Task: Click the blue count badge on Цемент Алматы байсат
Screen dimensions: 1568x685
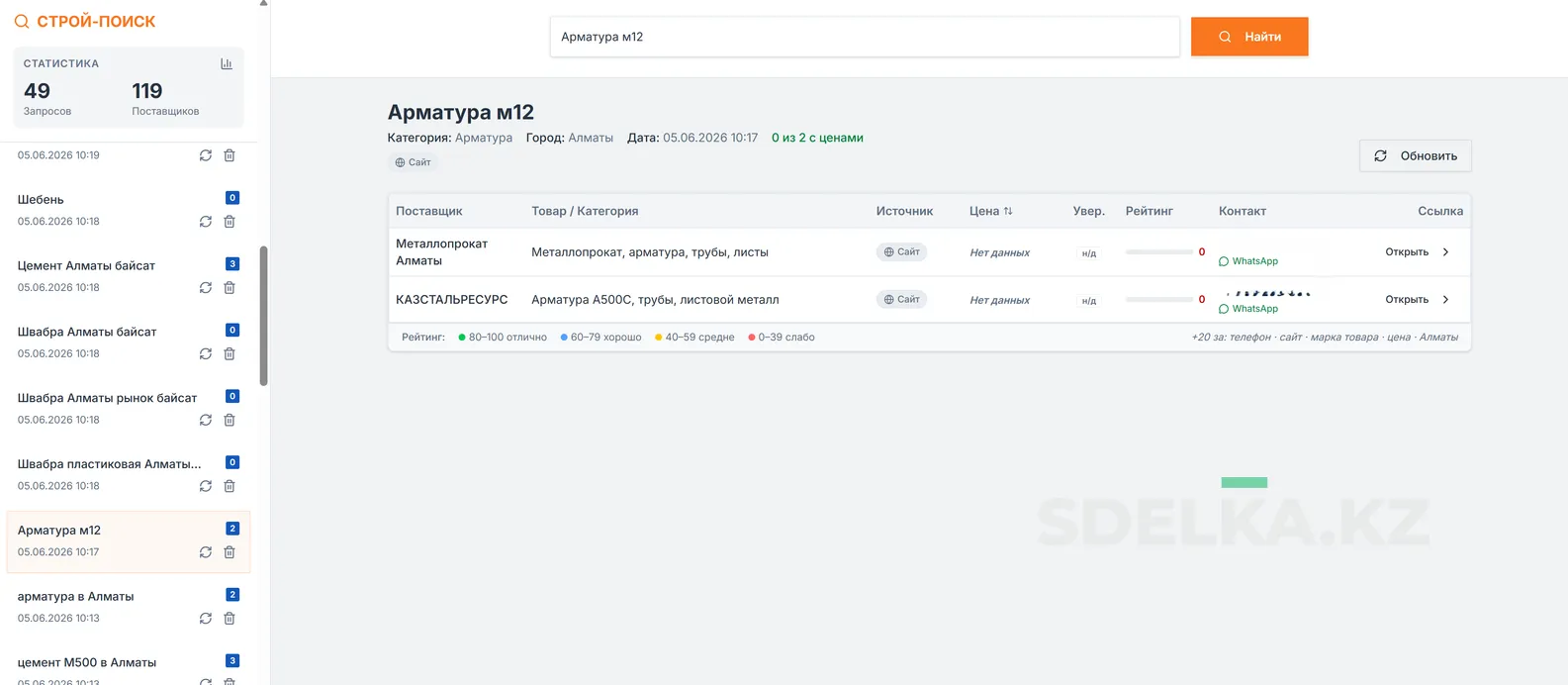Action: [232, 264]
